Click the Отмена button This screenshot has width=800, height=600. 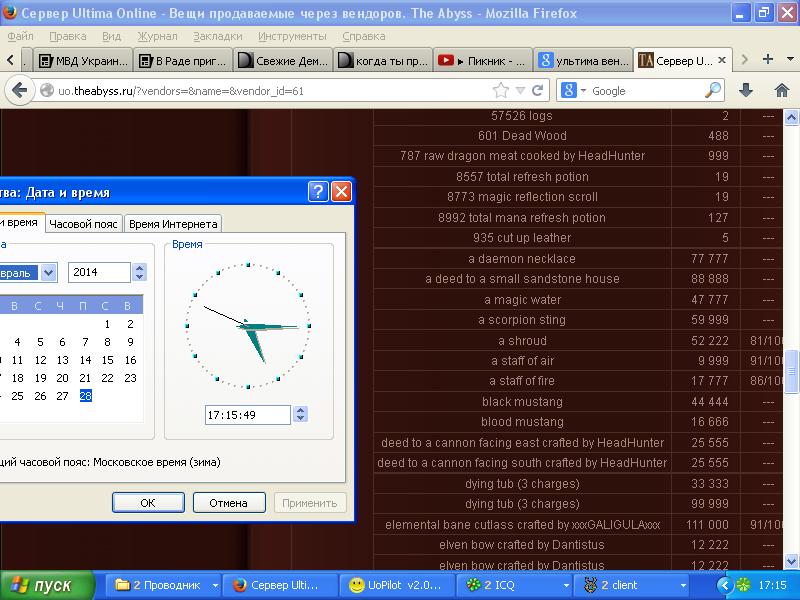(228, 503)
